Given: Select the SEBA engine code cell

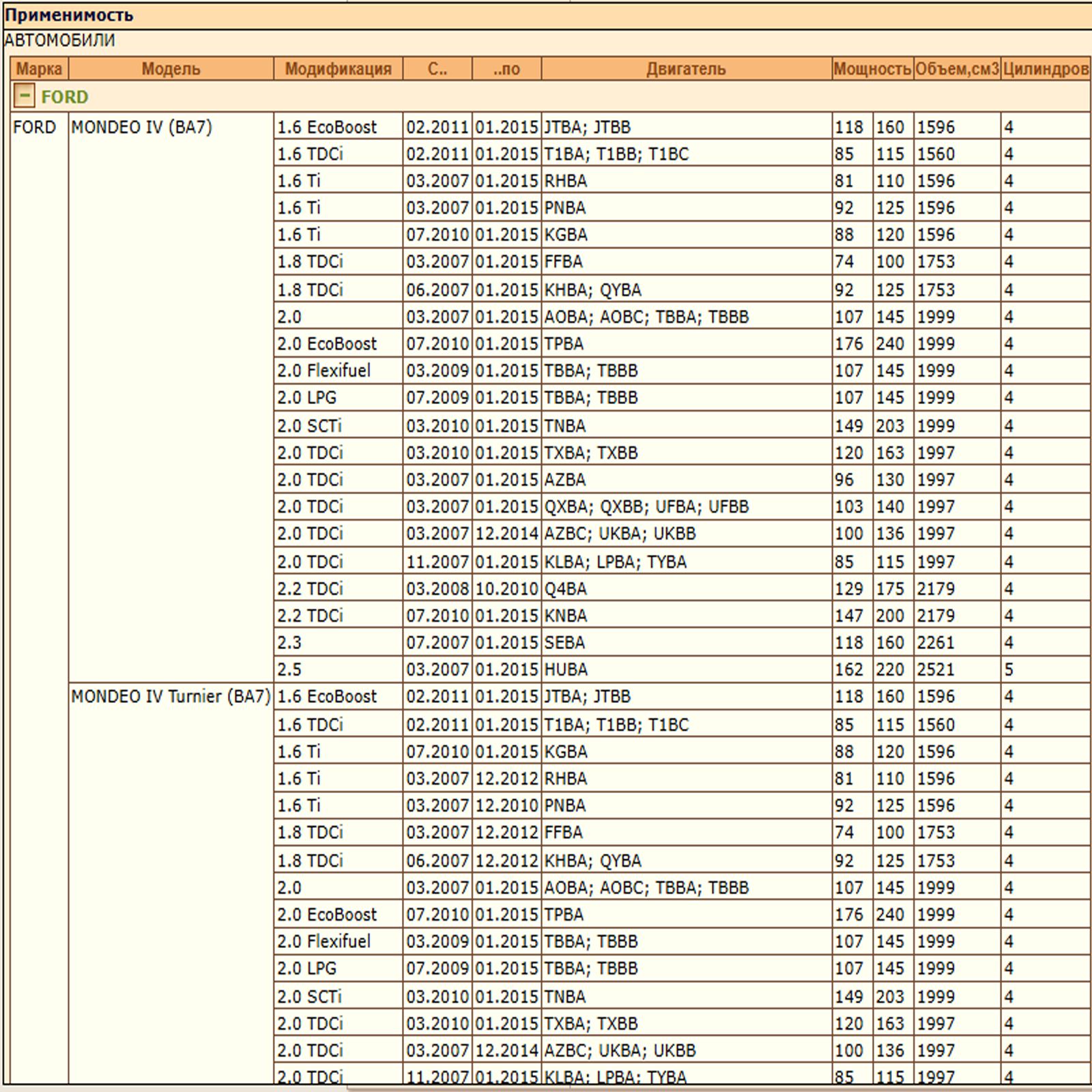Looking at the screenshot, I should click(564, 643).
